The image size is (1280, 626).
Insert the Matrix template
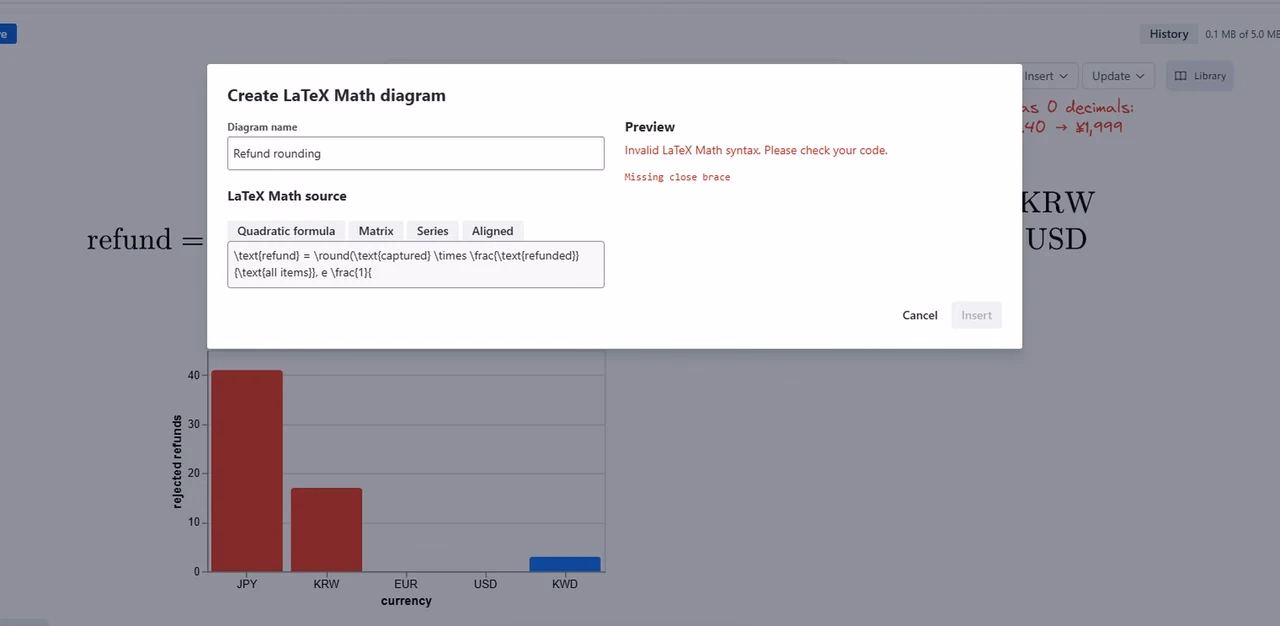click(x=376, y=231)
